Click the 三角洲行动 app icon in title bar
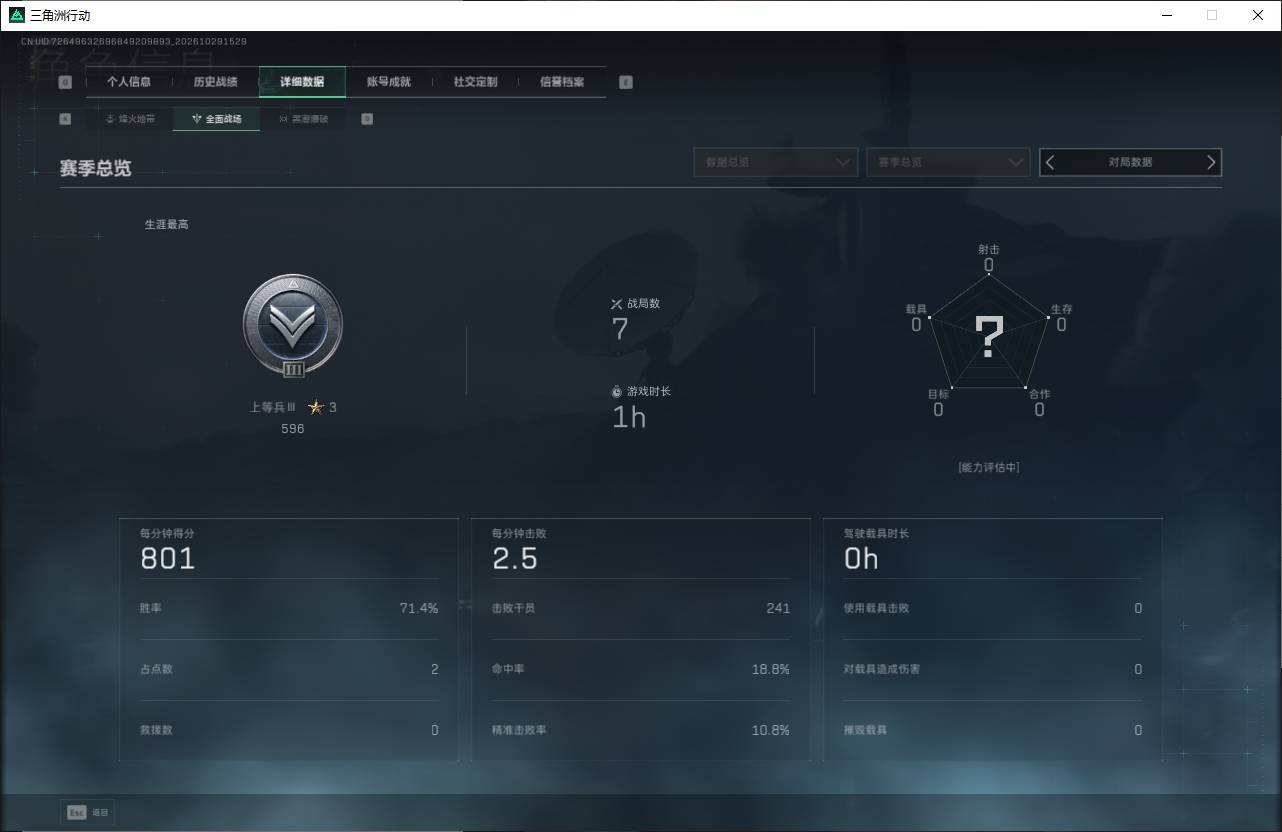The height and width of the screenshot is (832, 1282). 17,15
